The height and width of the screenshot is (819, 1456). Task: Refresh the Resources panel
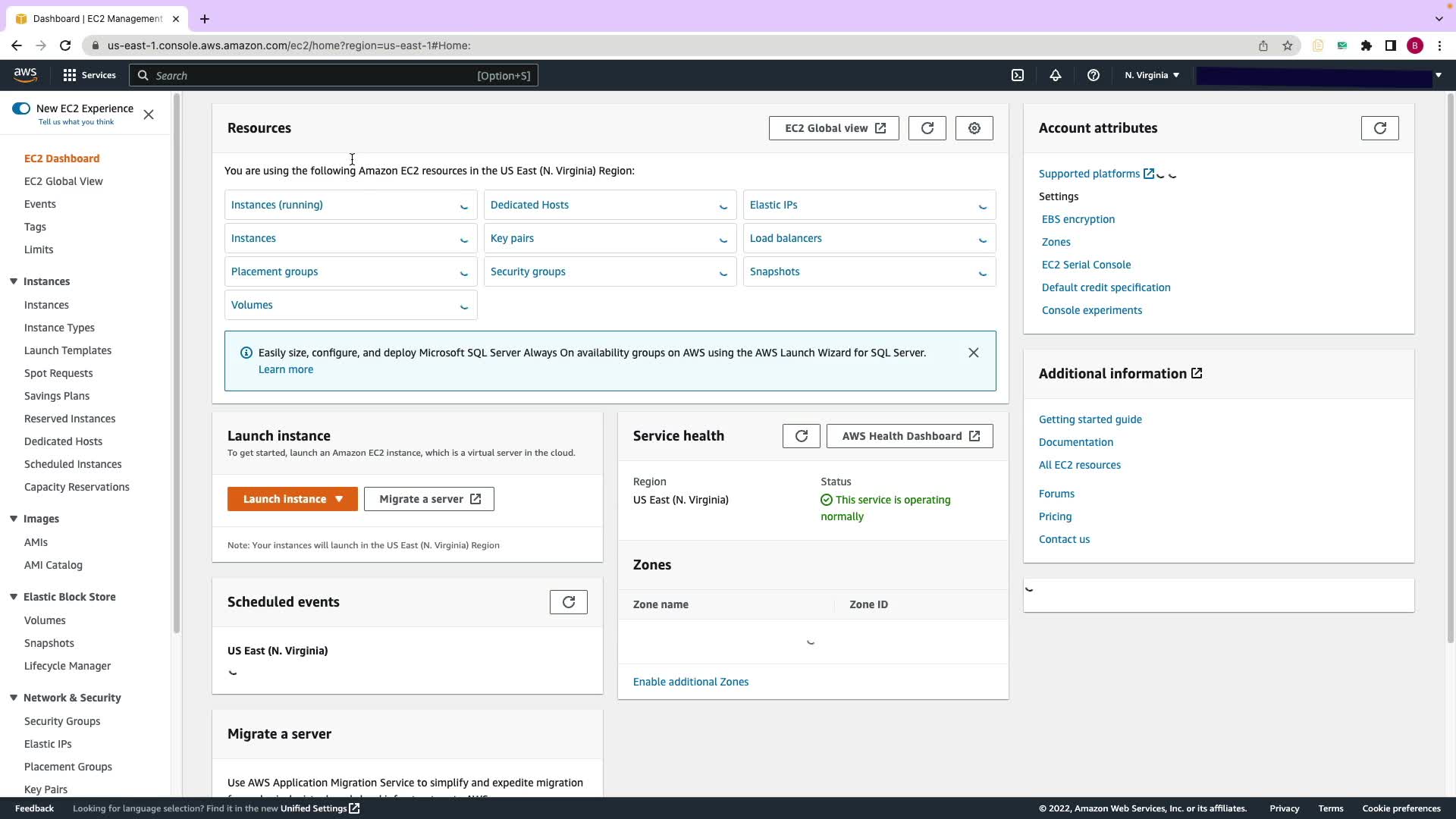[x=927, y=128]
